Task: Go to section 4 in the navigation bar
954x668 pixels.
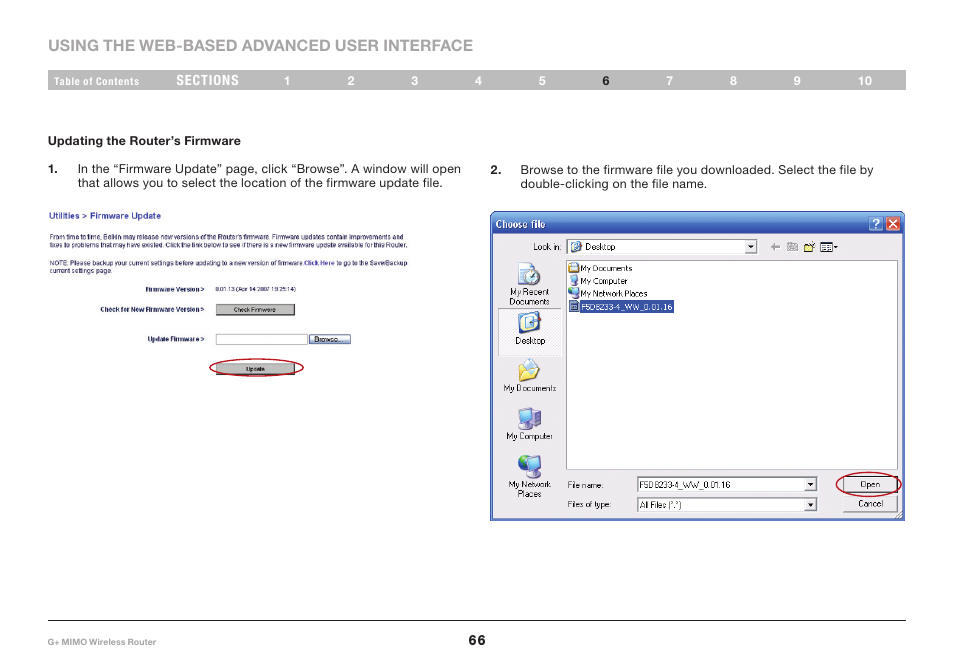Action: [478, 81]
